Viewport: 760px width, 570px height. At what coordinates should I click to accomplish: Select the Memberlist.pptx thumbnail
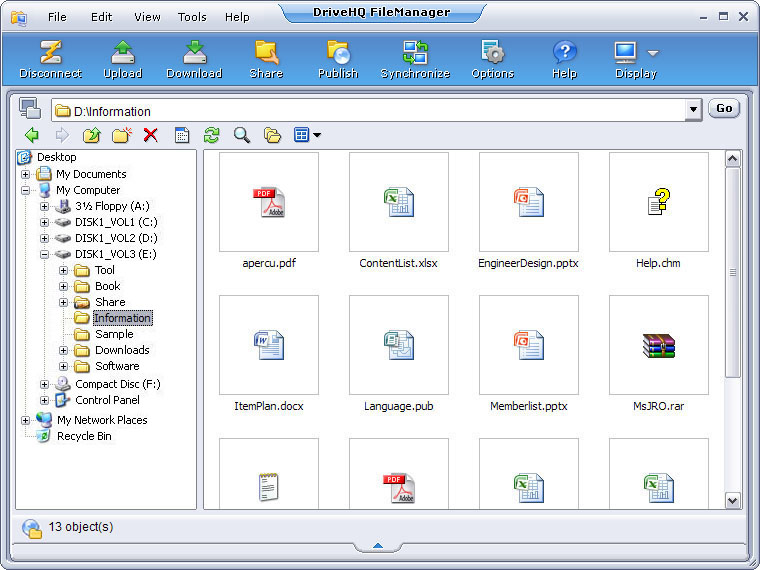coord(529,345)
